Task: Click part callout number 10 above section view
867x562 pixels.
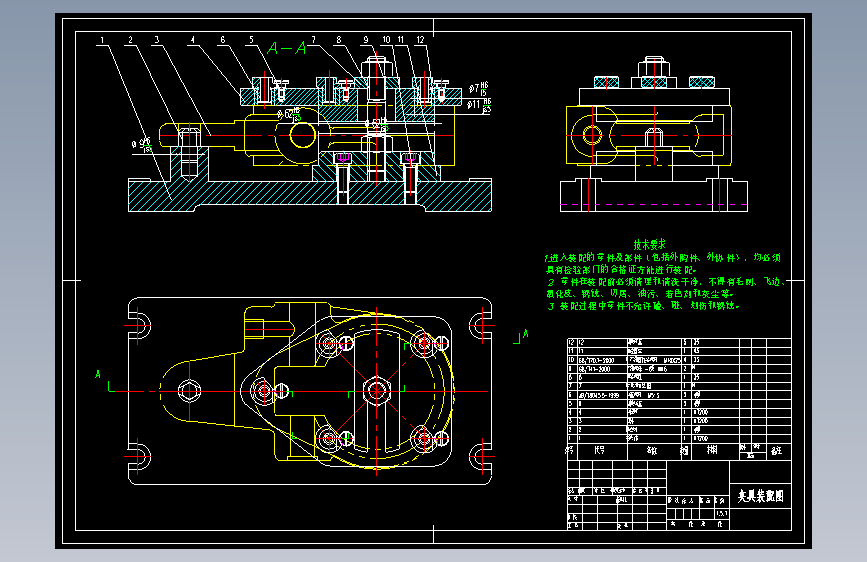Action: click(x=386, y=40)
